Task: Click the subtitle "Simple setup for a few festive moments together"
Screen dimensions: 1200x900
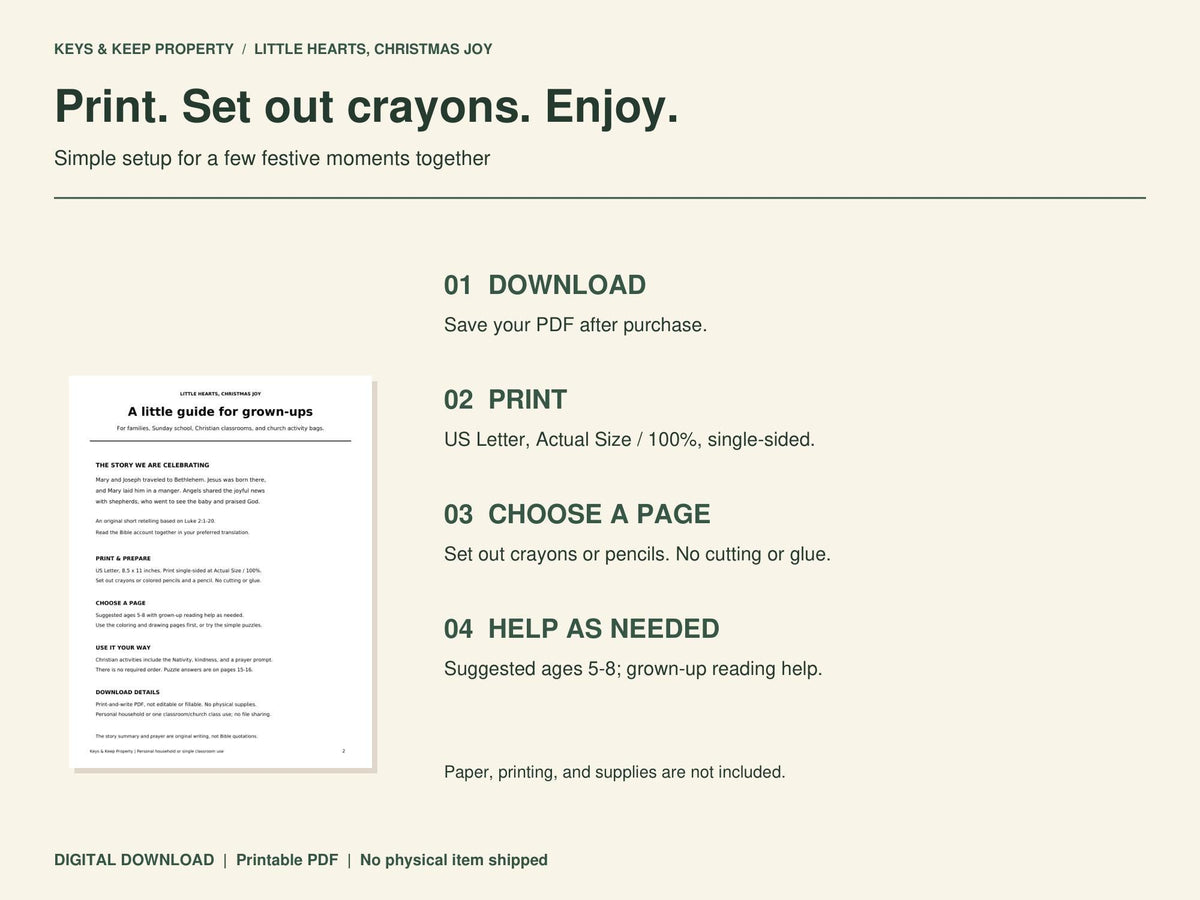Action: click(x=272, y=158)
